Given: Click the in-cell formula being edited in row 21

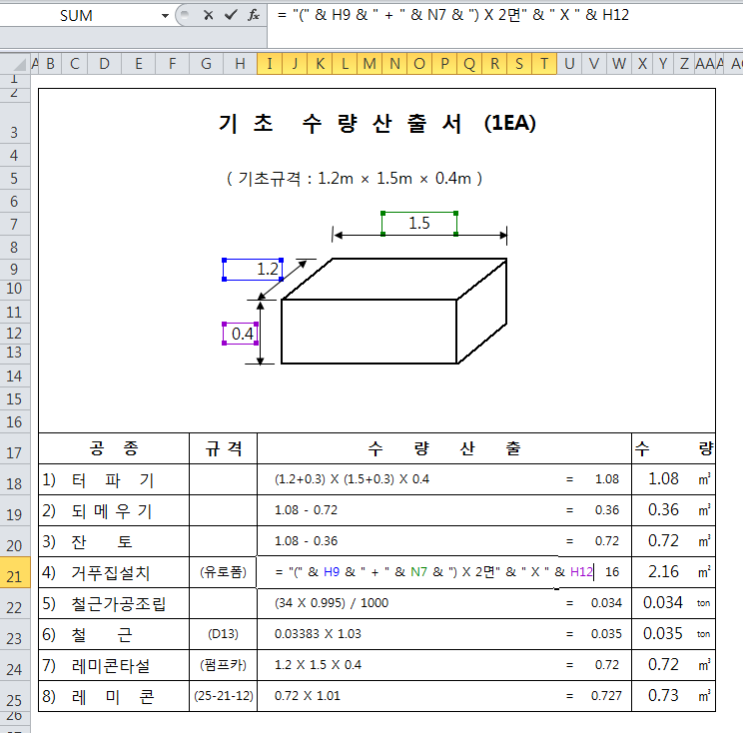Looking at the screenshot, I should 434,572.
